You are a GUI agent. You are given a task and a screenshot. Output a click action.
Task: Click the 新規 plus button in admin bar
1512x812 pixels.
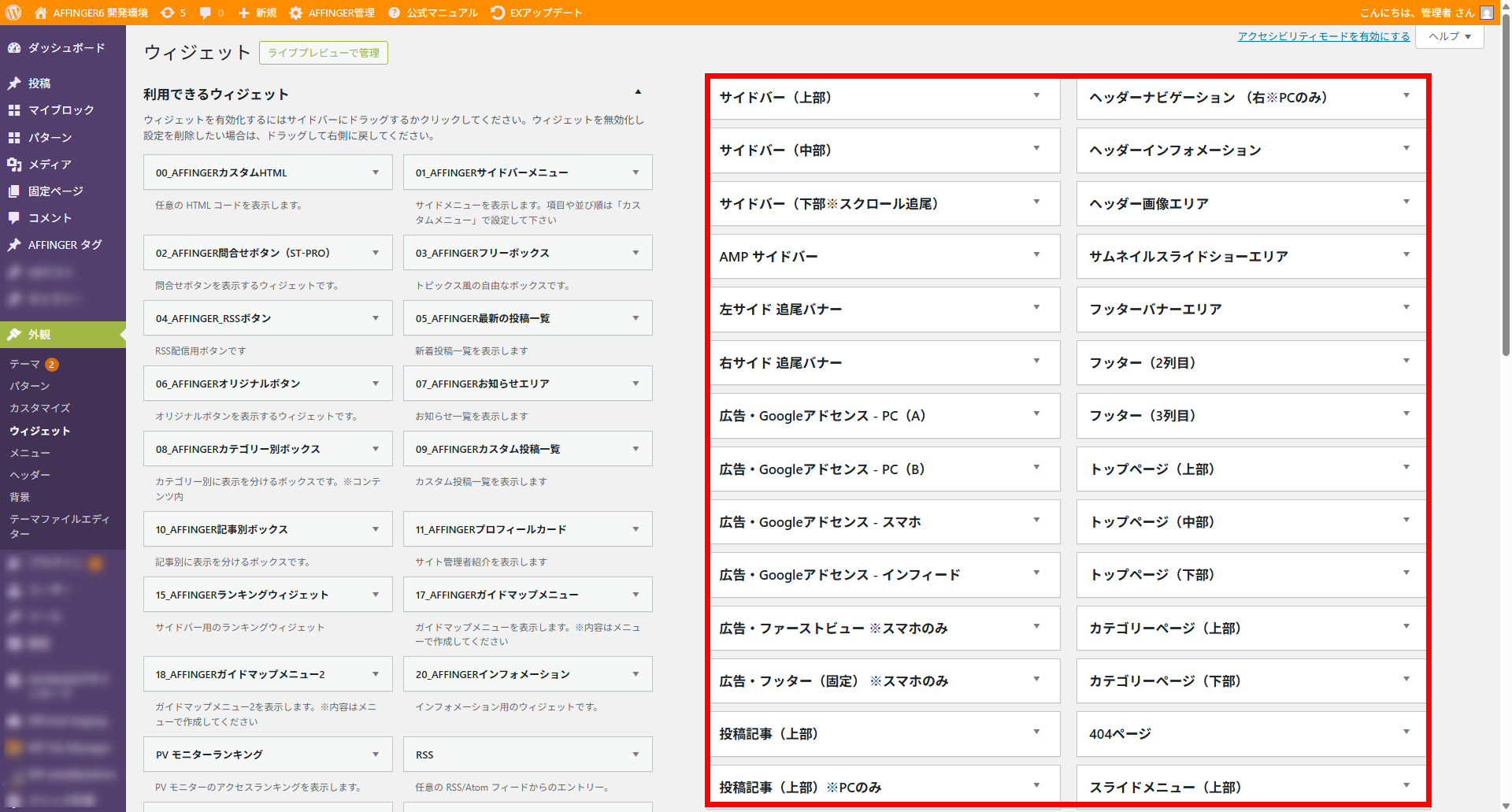(258, 13)
